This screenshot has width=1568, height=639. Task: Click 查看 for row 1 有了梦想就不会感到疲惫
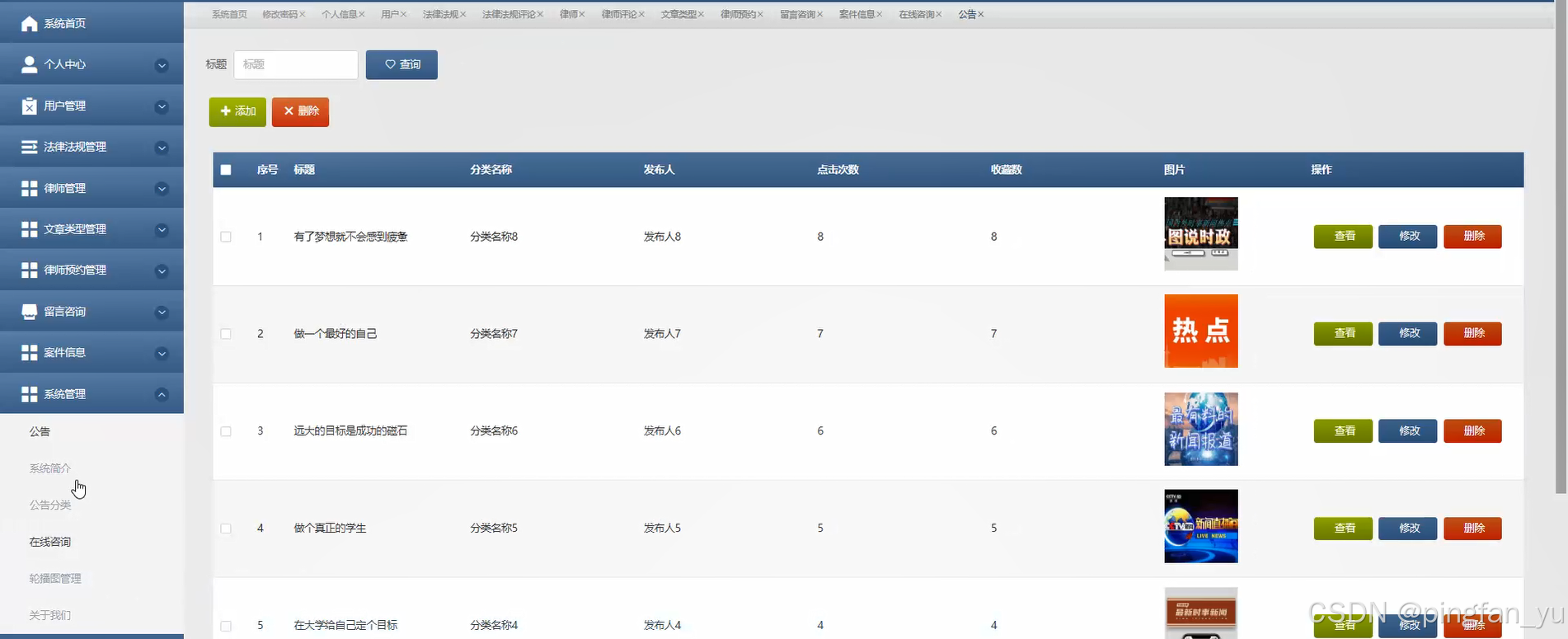(x=1343, y=237)
